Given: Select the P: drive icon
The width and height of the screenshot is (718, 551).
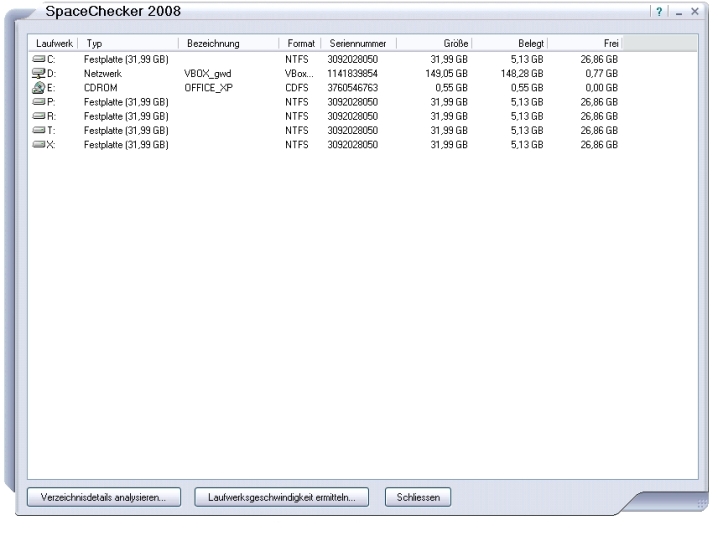Looking at the screenshot, I should click(39, 98).
